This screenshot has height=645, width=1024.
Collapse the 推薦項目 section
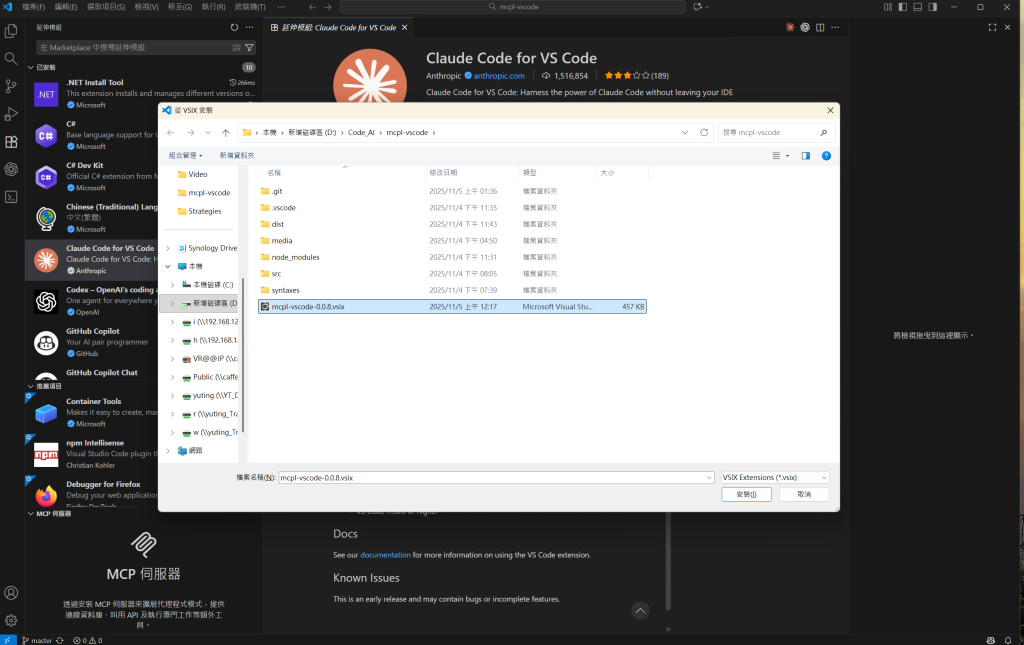(x=31, y=386)
